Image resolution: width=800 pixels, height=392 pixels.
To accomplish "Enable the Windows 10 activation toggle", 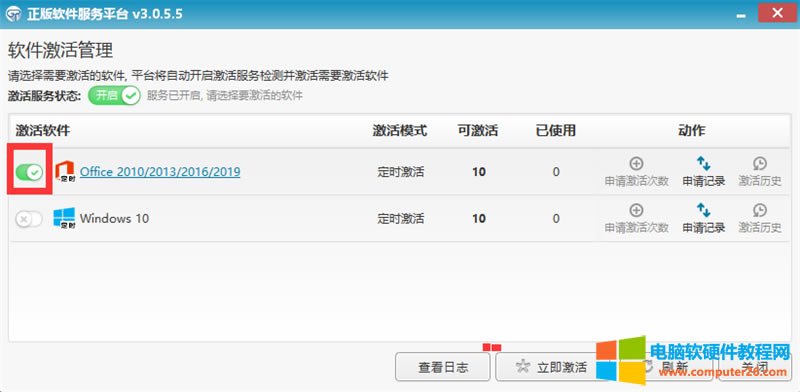I will (29, 219).
